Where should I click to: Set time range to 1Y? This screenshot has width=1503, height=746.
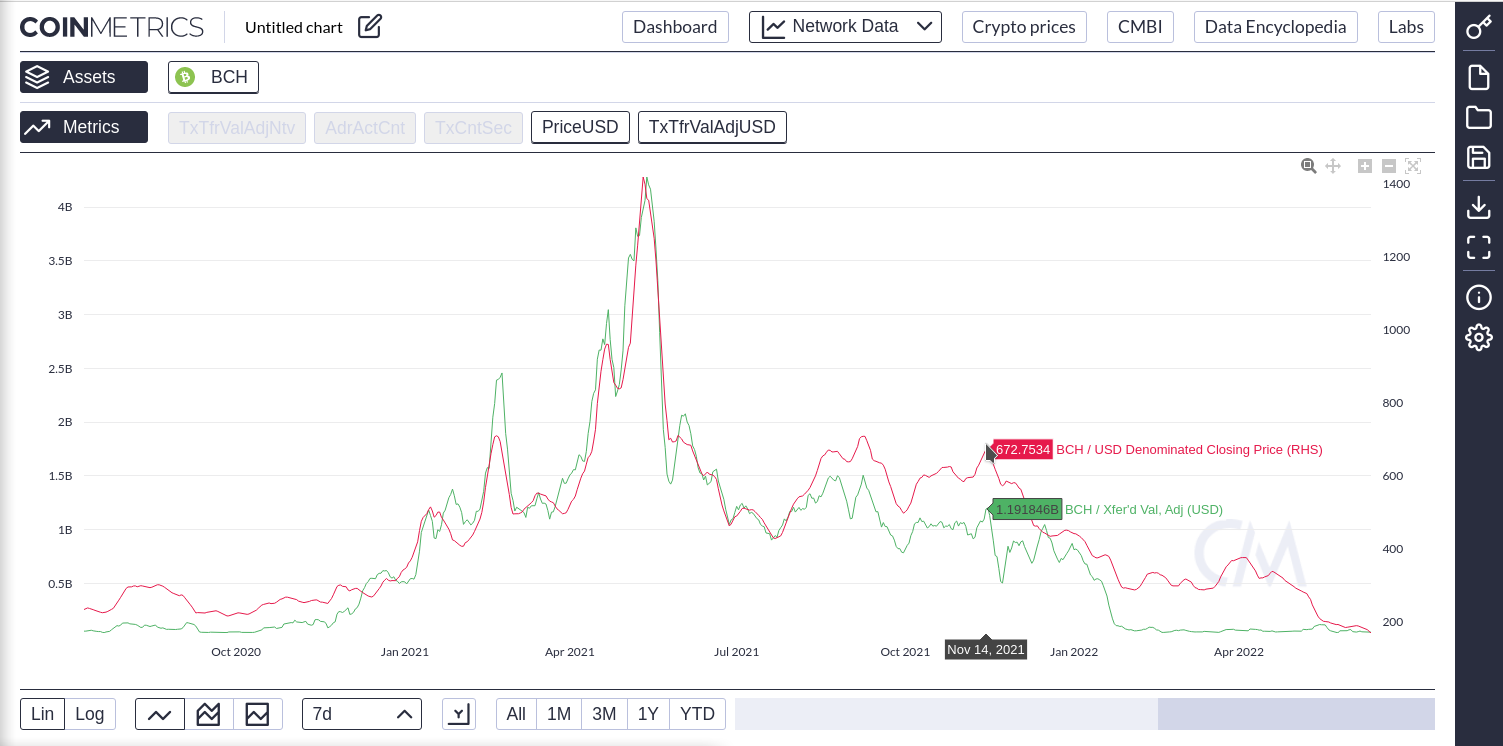click(648, 714)
